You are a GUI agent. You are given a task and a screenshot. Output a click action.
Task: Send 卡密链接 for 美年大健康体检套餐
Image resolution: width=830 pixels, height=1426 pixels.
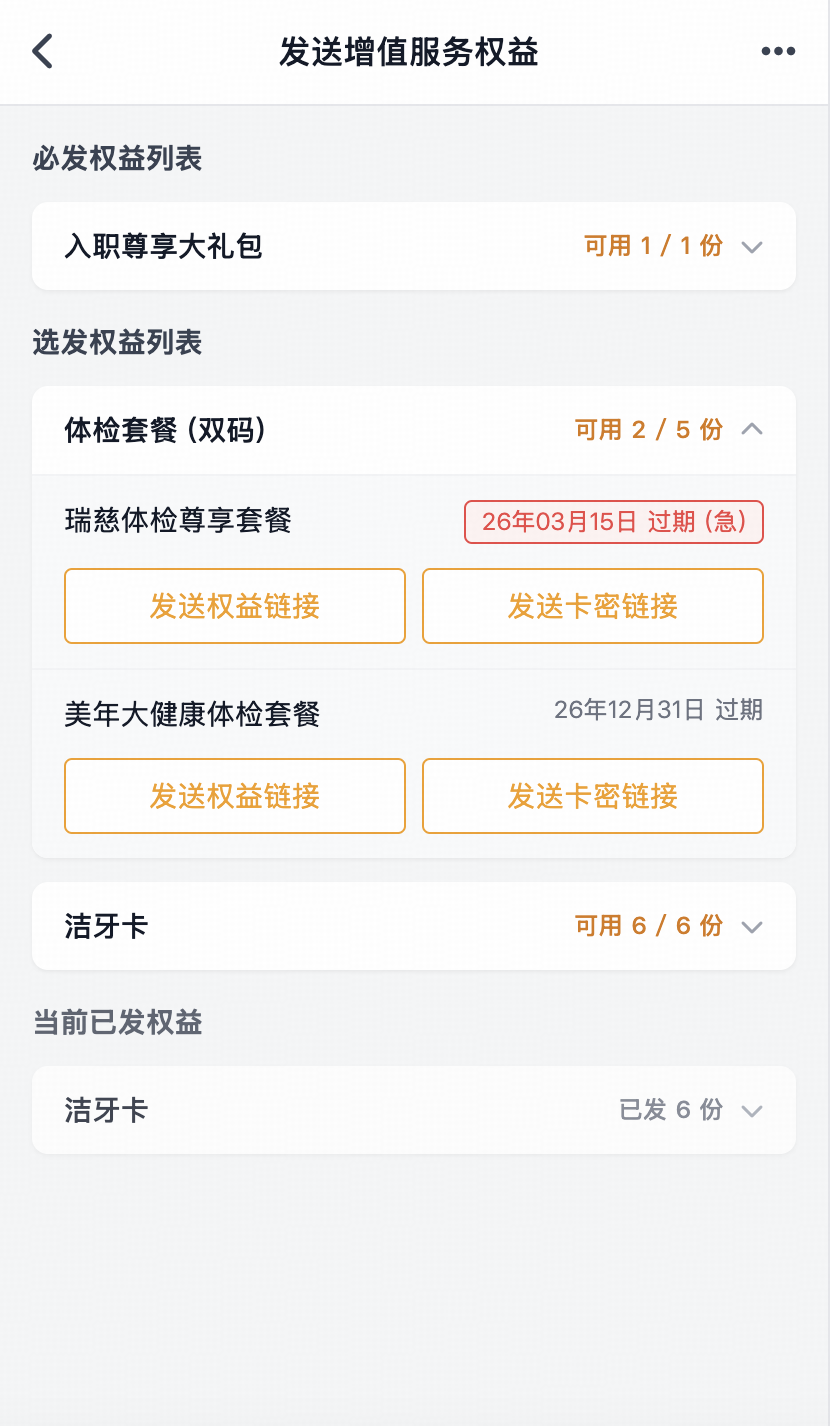593,796
